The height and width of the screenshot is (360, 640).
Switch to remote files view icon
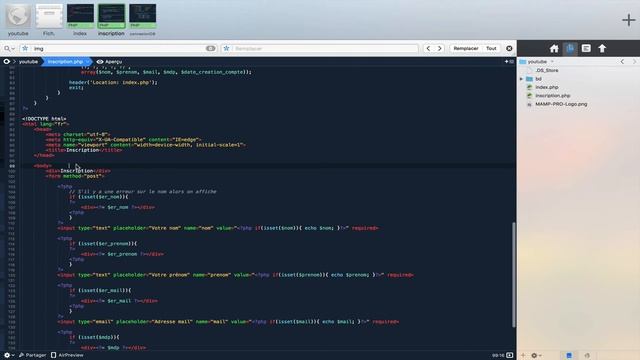(587, 355)
